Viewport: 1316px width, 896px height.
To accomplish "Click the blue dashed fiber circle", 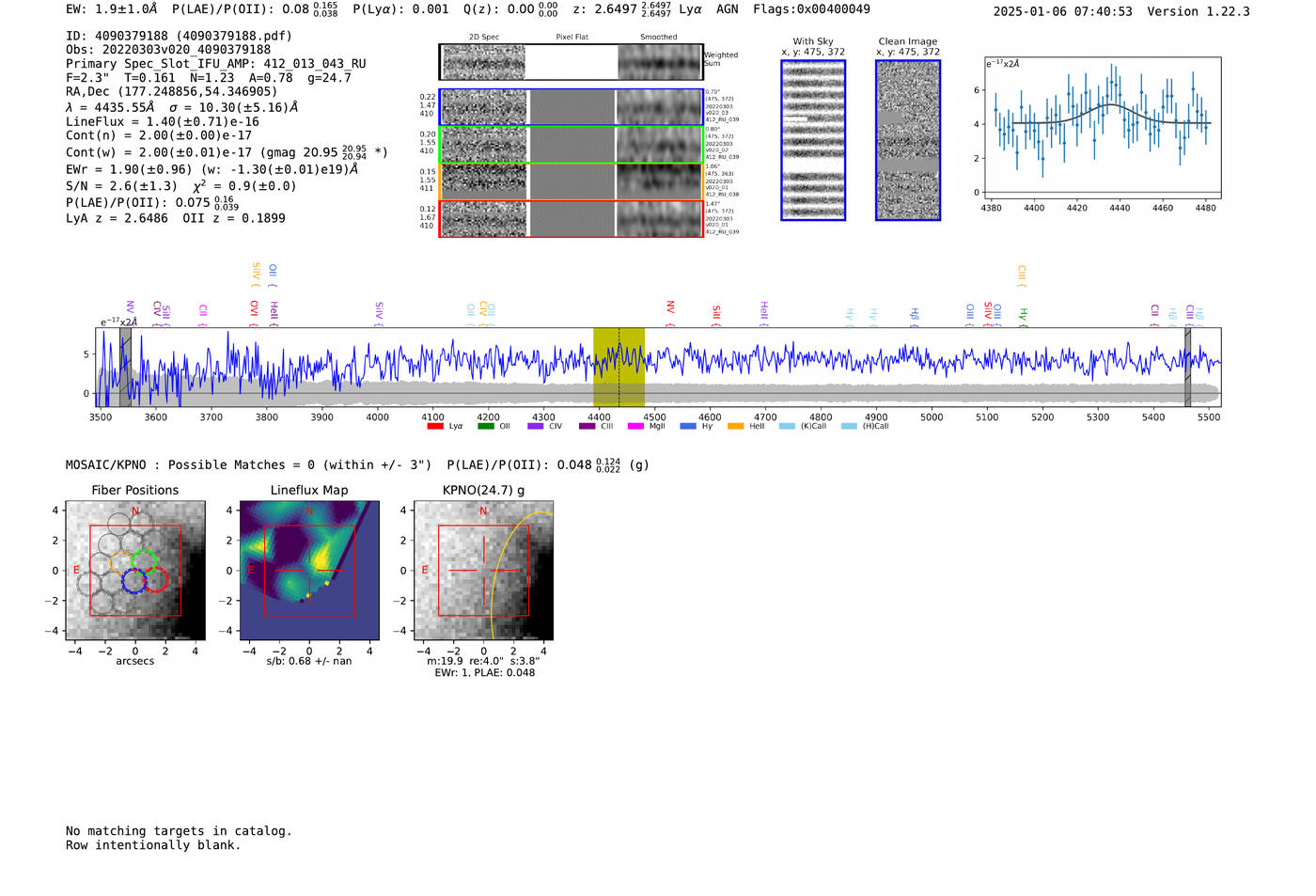I will [x=134, y=580].
